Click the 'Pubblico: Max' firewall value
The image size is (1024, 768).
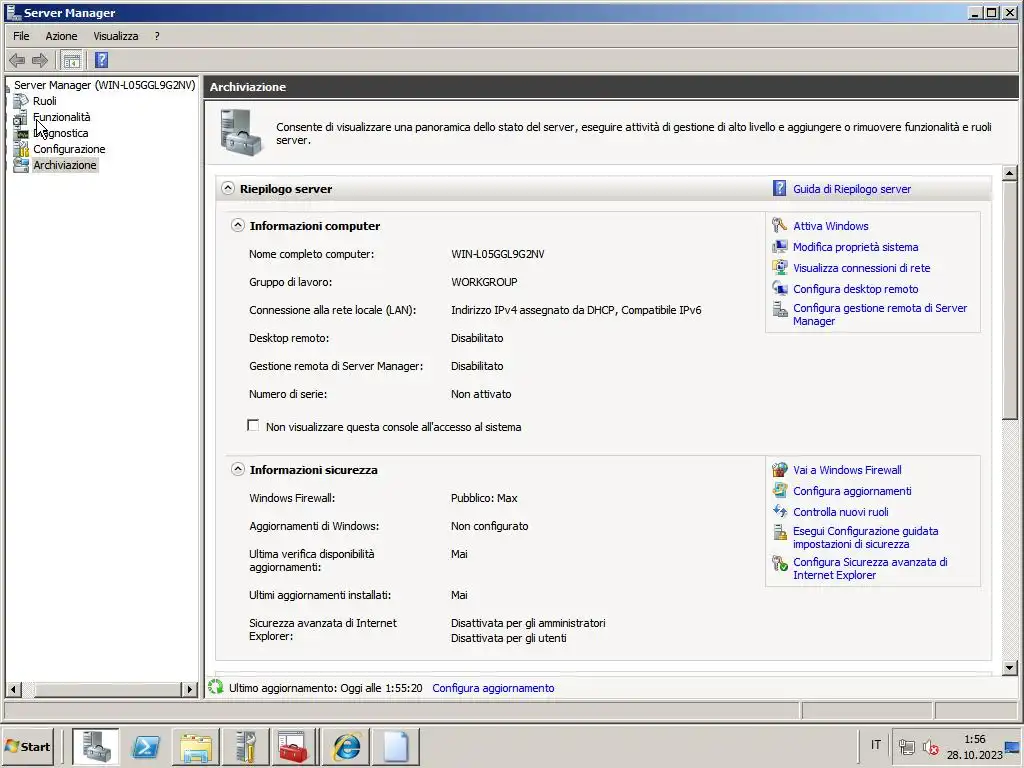tap(484, 498)
